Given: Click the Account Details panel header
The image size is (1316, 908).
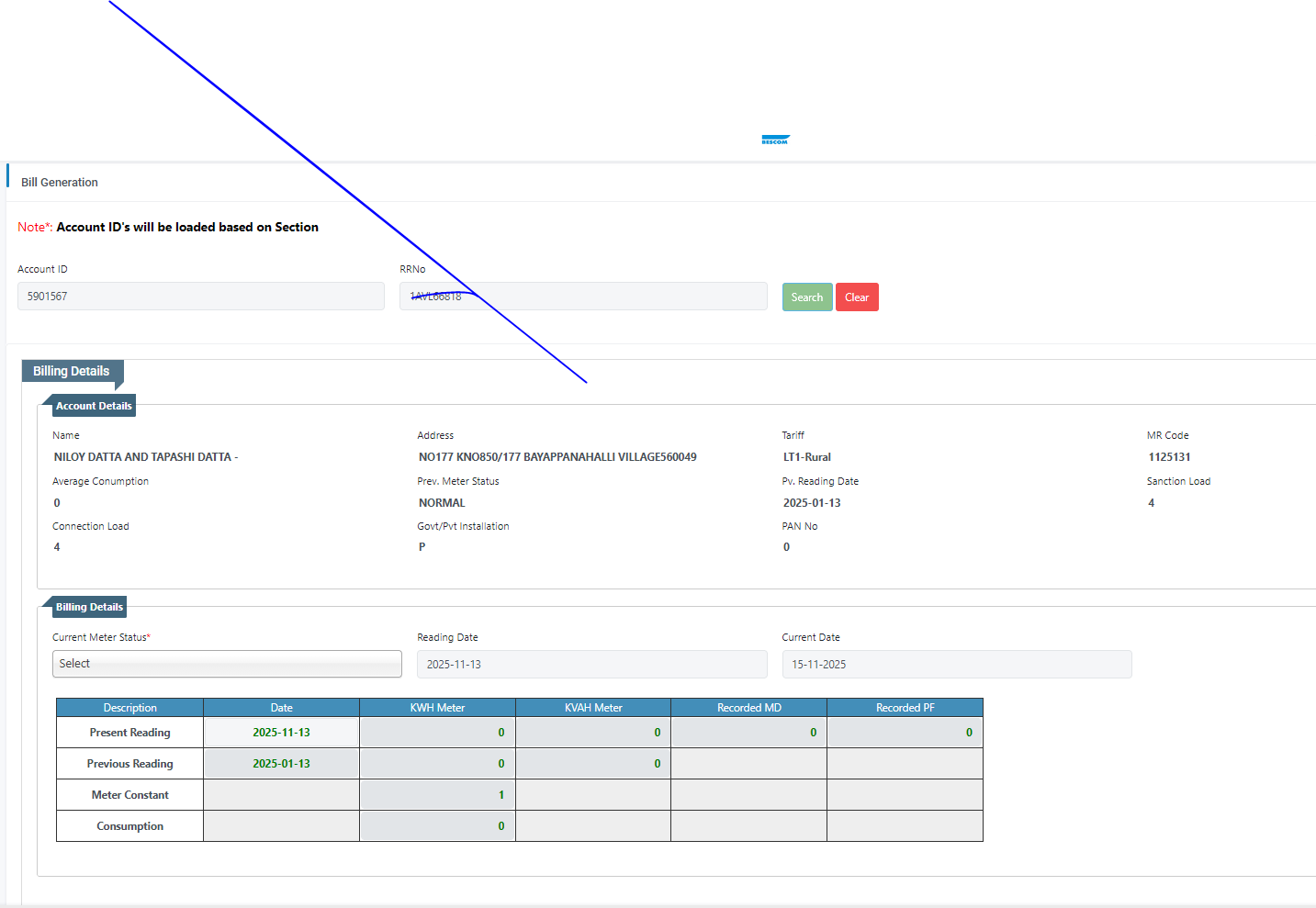Looking at the screenshot, I should (x=94, y=406).
